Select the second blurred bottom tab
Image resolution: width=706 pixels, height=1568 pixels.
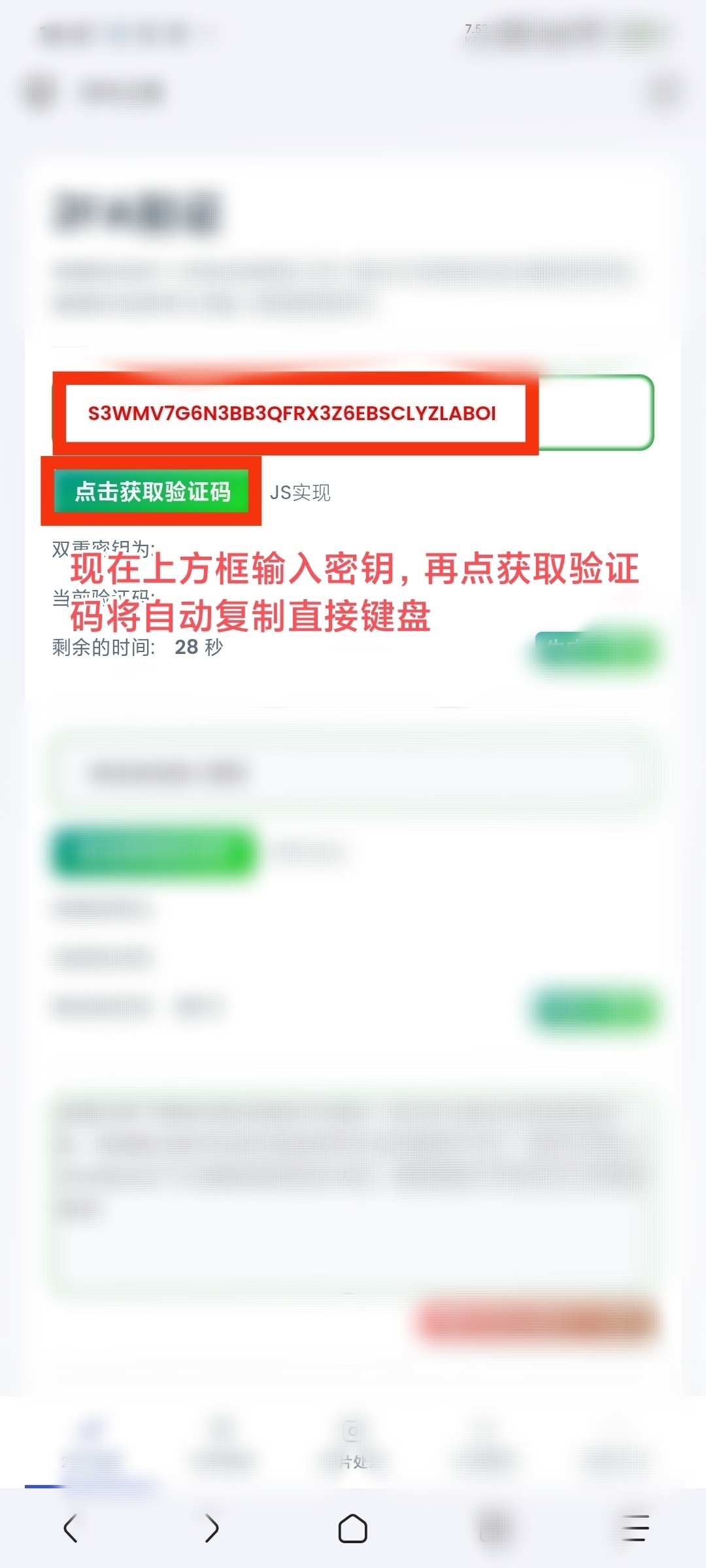pos(221,1445)
